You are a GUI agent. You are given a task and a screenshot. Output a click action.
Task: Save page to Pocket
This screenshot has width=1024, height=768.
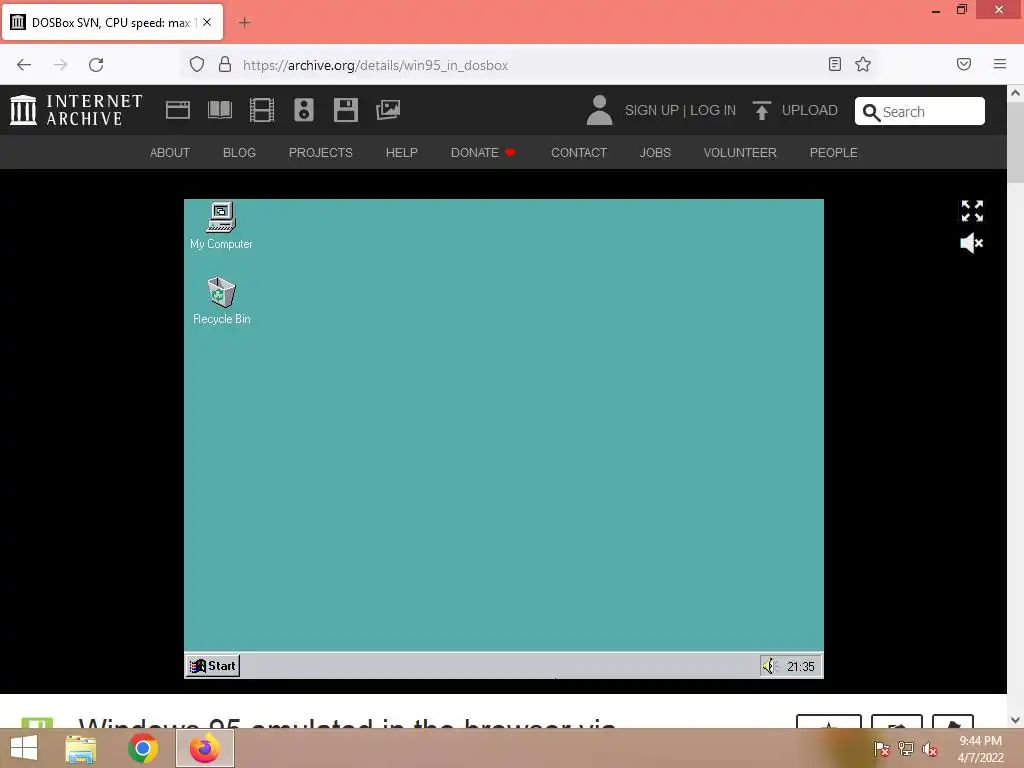click(964, 64)
